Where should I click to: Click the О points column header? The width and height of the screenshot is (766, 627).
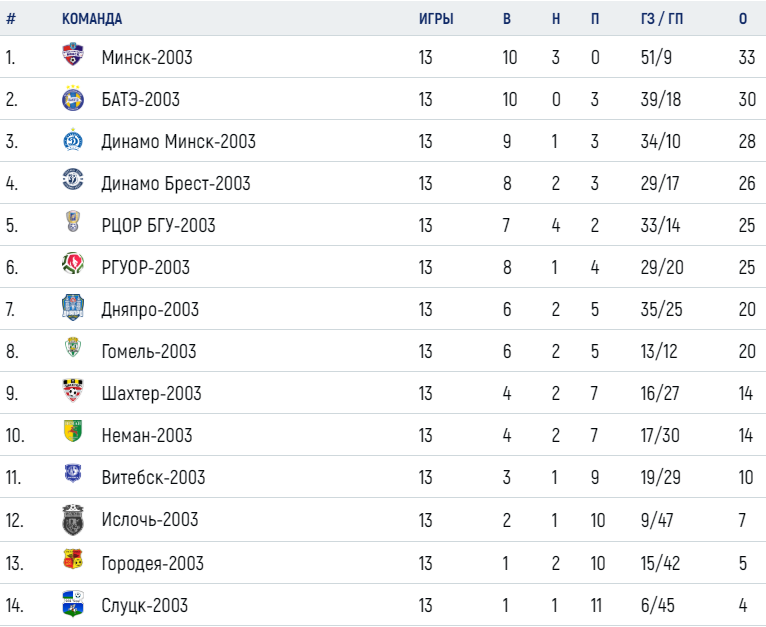click(x=743, y=19)
